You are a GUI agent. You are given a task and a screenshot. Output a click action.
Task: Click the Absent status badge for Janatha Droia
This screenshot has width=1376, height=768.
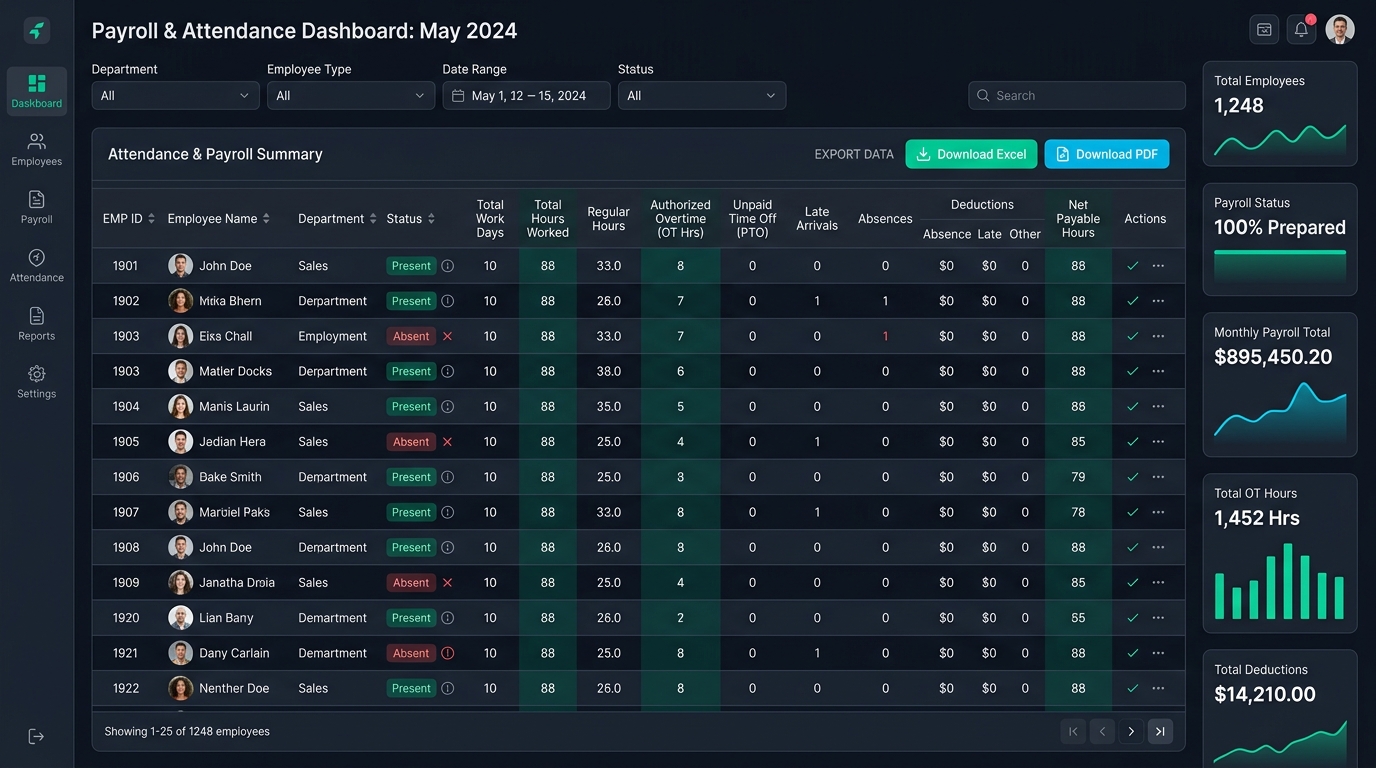[x=411, y=583]
